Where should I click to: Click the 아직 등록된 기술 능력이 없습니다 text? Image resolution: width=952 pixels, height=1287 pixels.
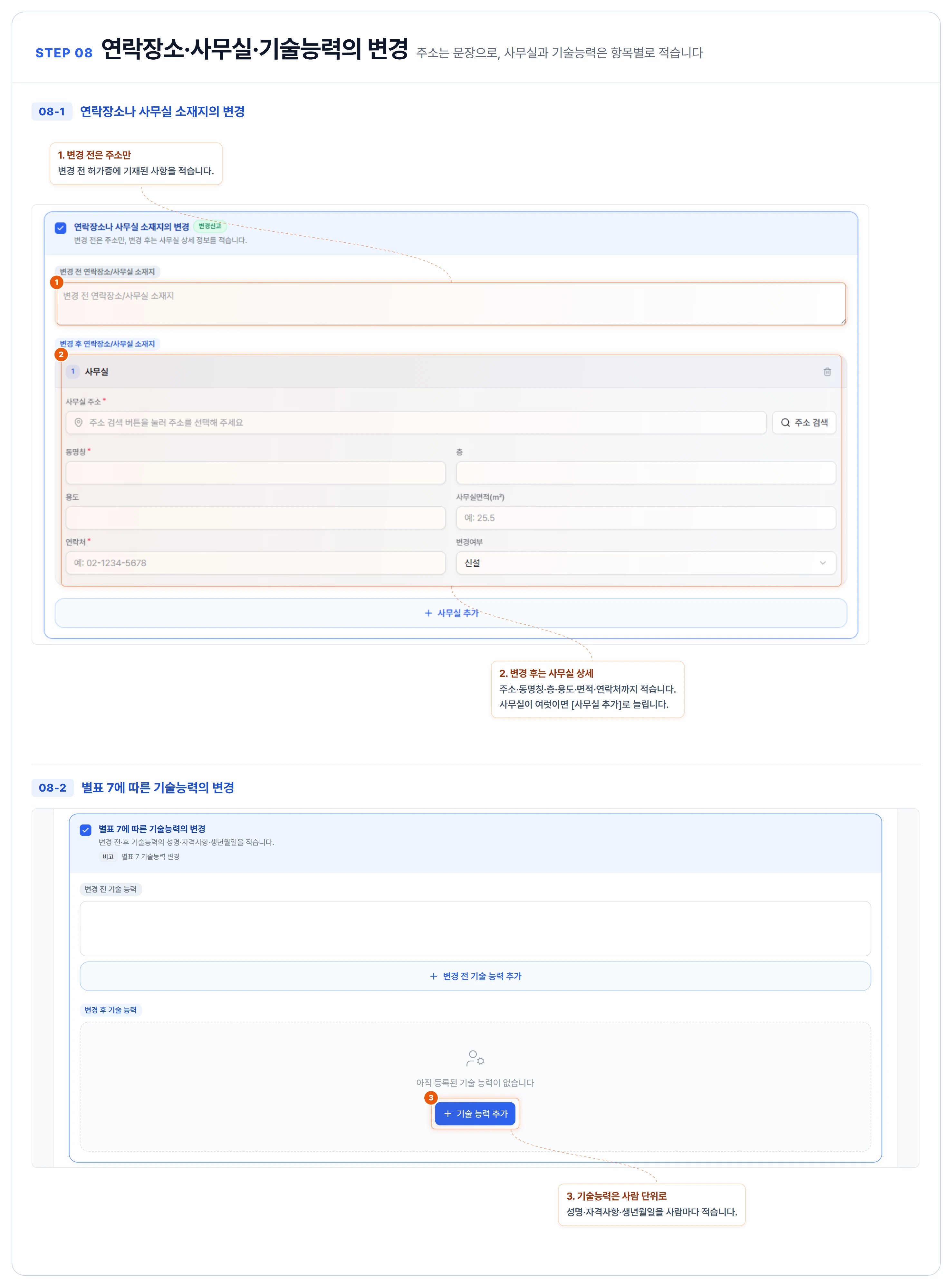(x=475, y=1083)
